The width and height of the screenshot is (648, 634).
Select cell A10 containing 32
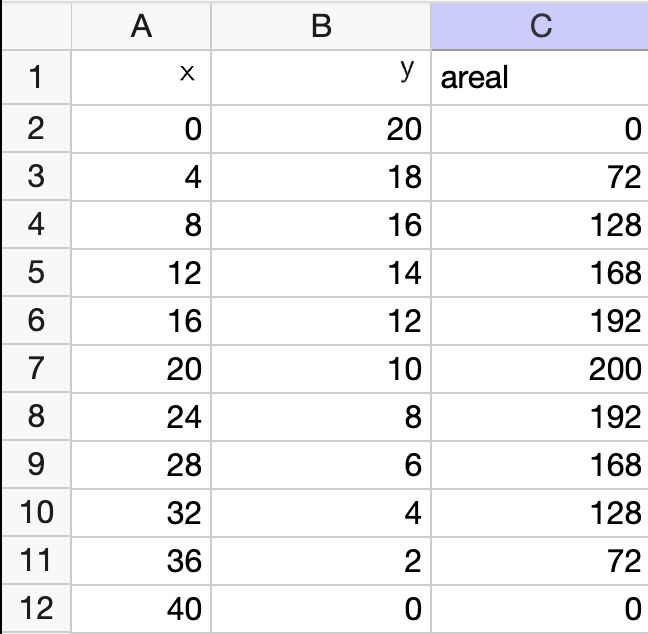pos(141,512)
